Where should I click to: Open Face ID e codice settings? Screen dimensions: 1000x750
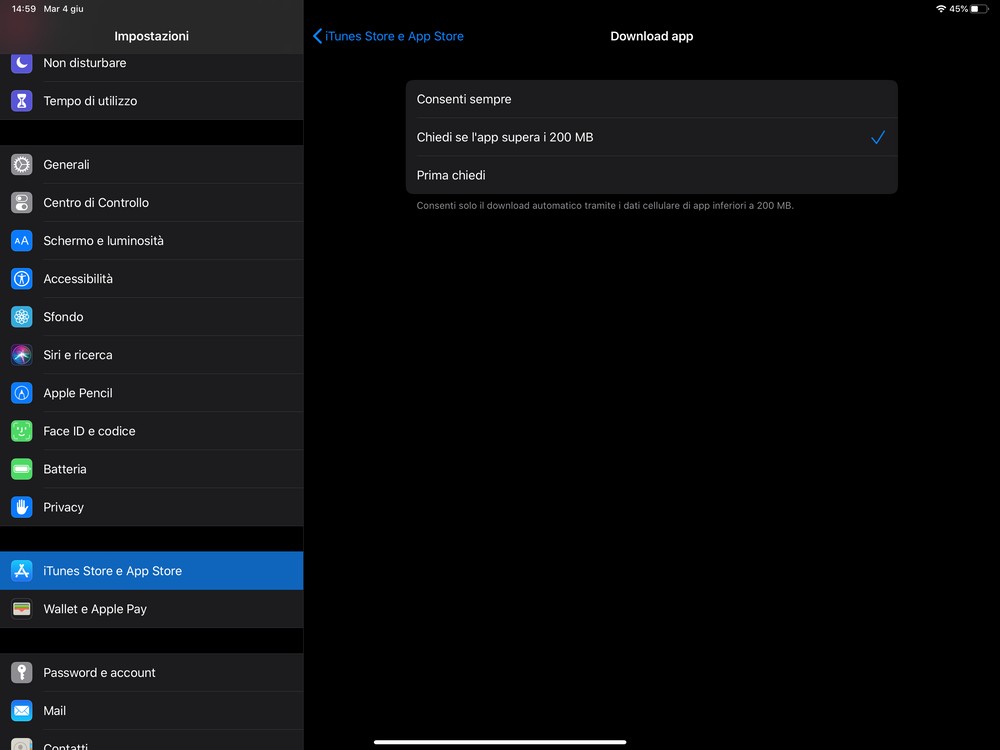pyautogui.click(x=152, y=431)
